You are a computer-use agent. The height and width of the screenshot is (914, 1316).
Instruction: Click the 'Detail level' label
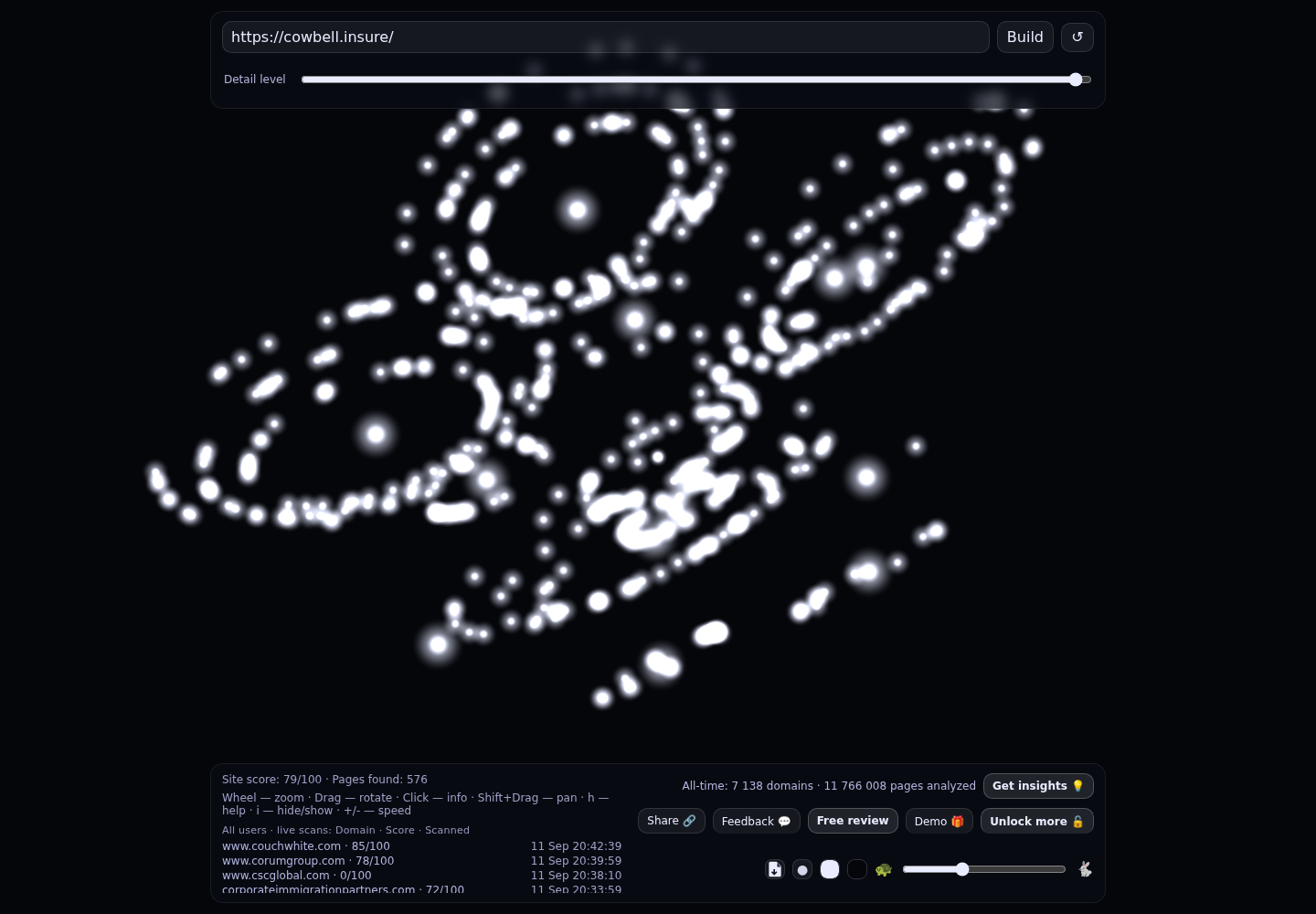pos(255,80)
